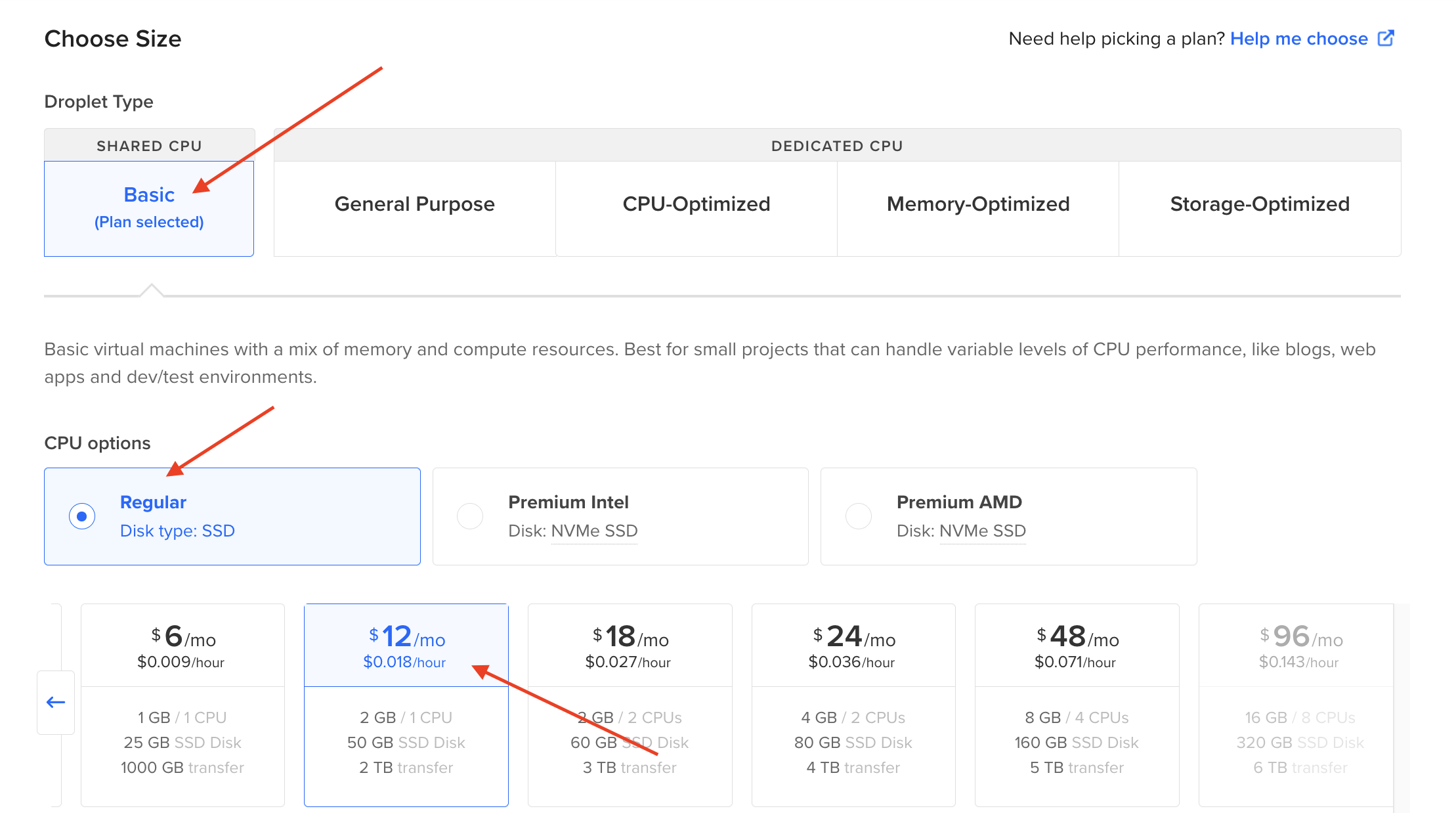Click the 50 GB SSD Disk text

pos(406,743)
